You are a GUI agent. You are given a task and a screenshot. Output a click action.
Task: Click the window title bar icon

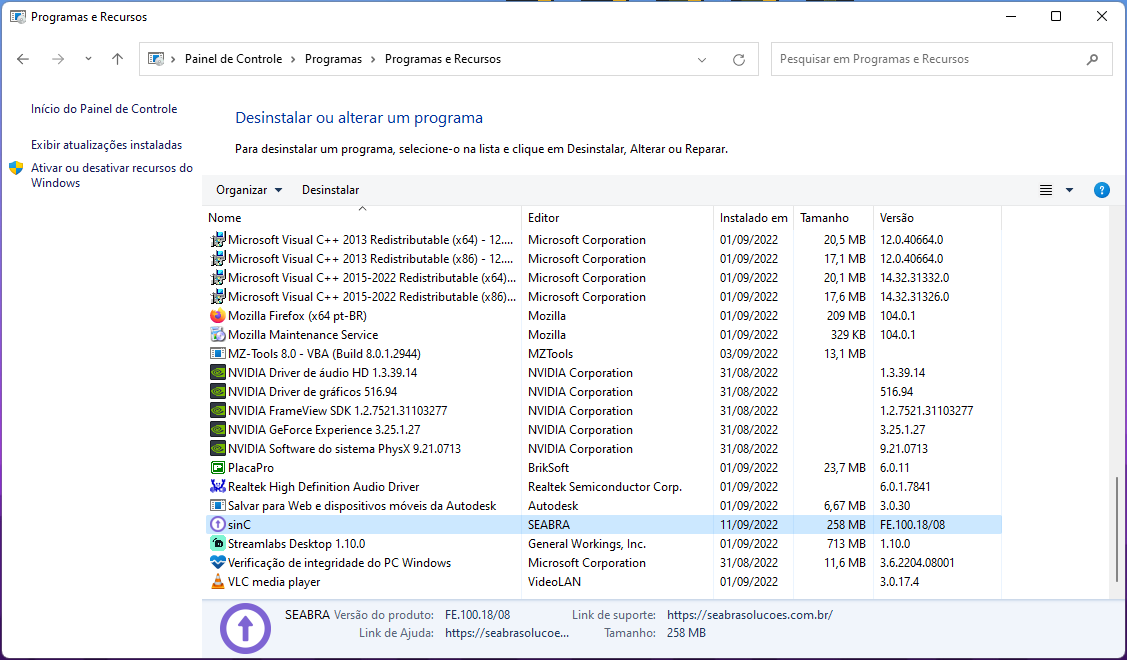click(18, 17)
